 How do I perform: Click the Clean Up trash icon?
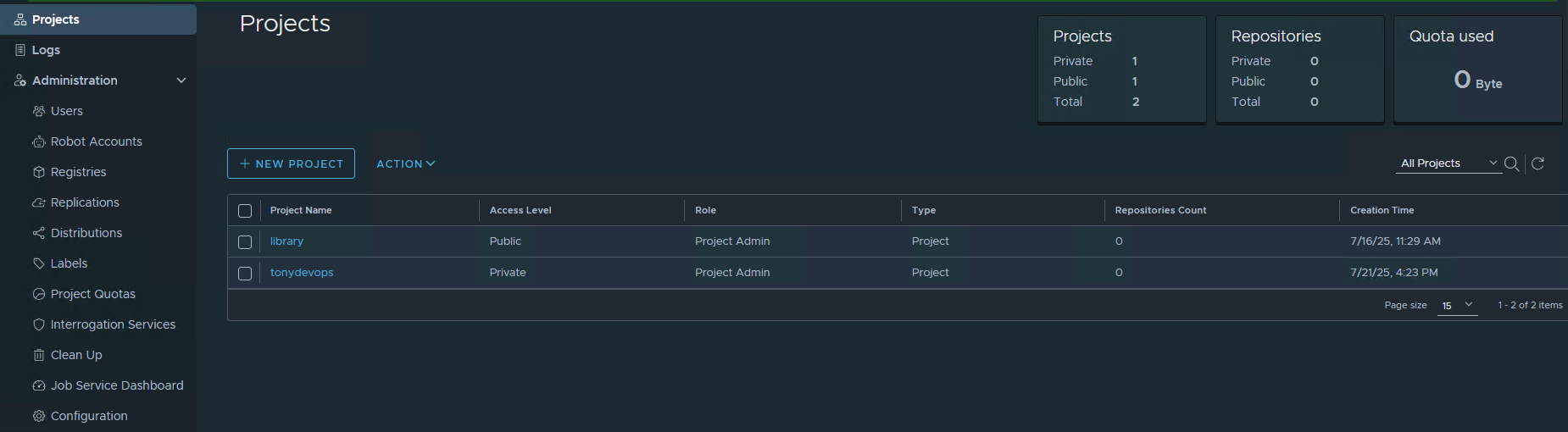pyautogui.click(x=38, y=355)
